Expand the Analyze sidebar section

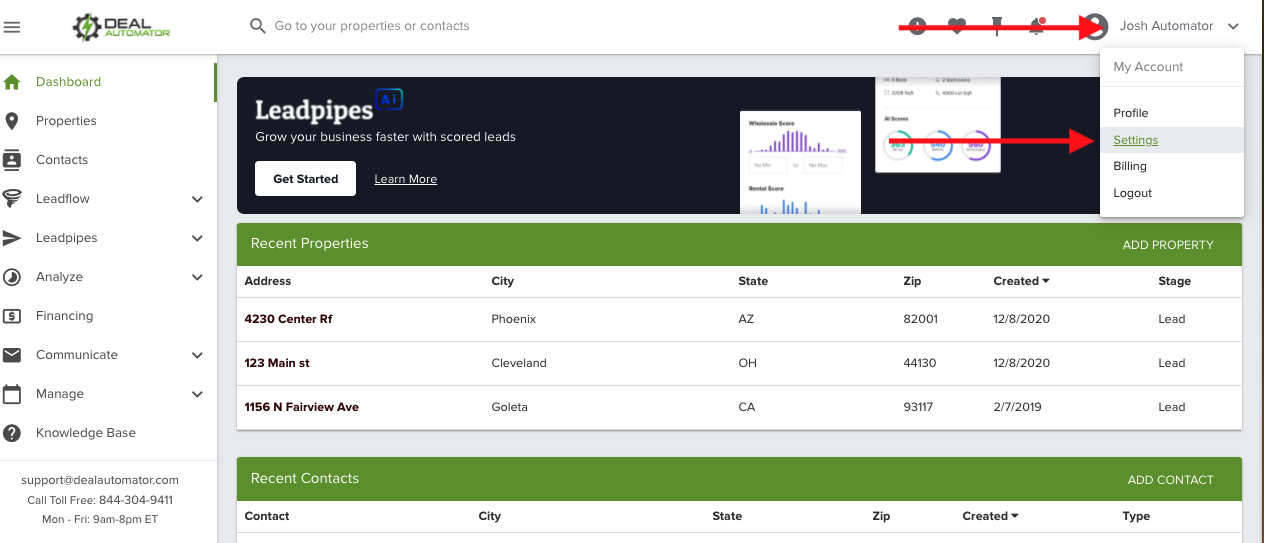197,277
